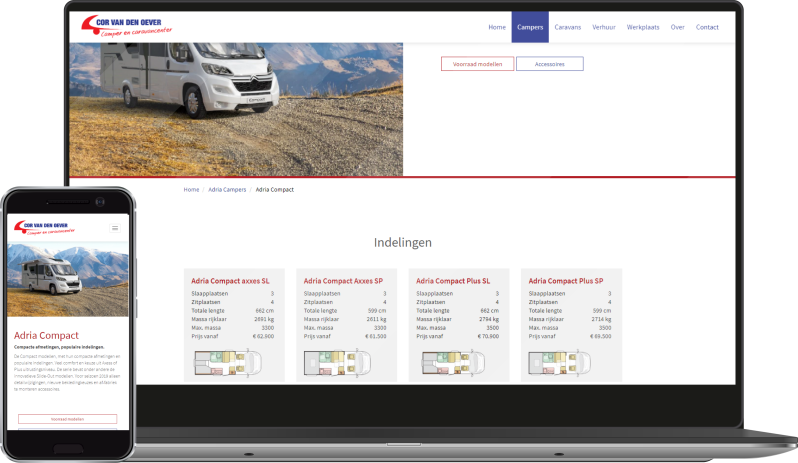Click the price € 70.900 in Plus SL card
This screenshot has width=798, height=463.
tap(488, 336)
